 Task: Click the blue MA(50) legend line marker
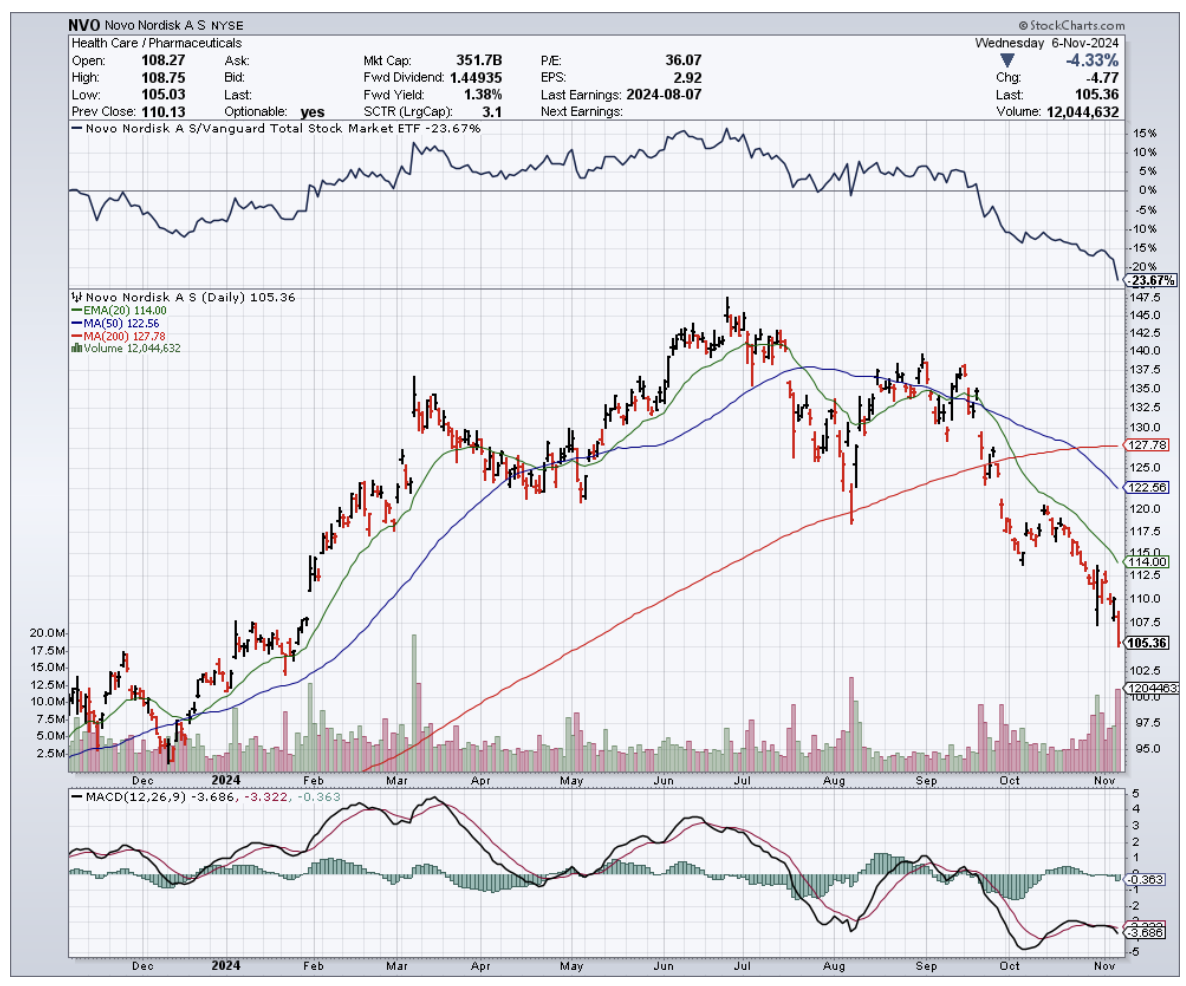[x=75, y=324]
